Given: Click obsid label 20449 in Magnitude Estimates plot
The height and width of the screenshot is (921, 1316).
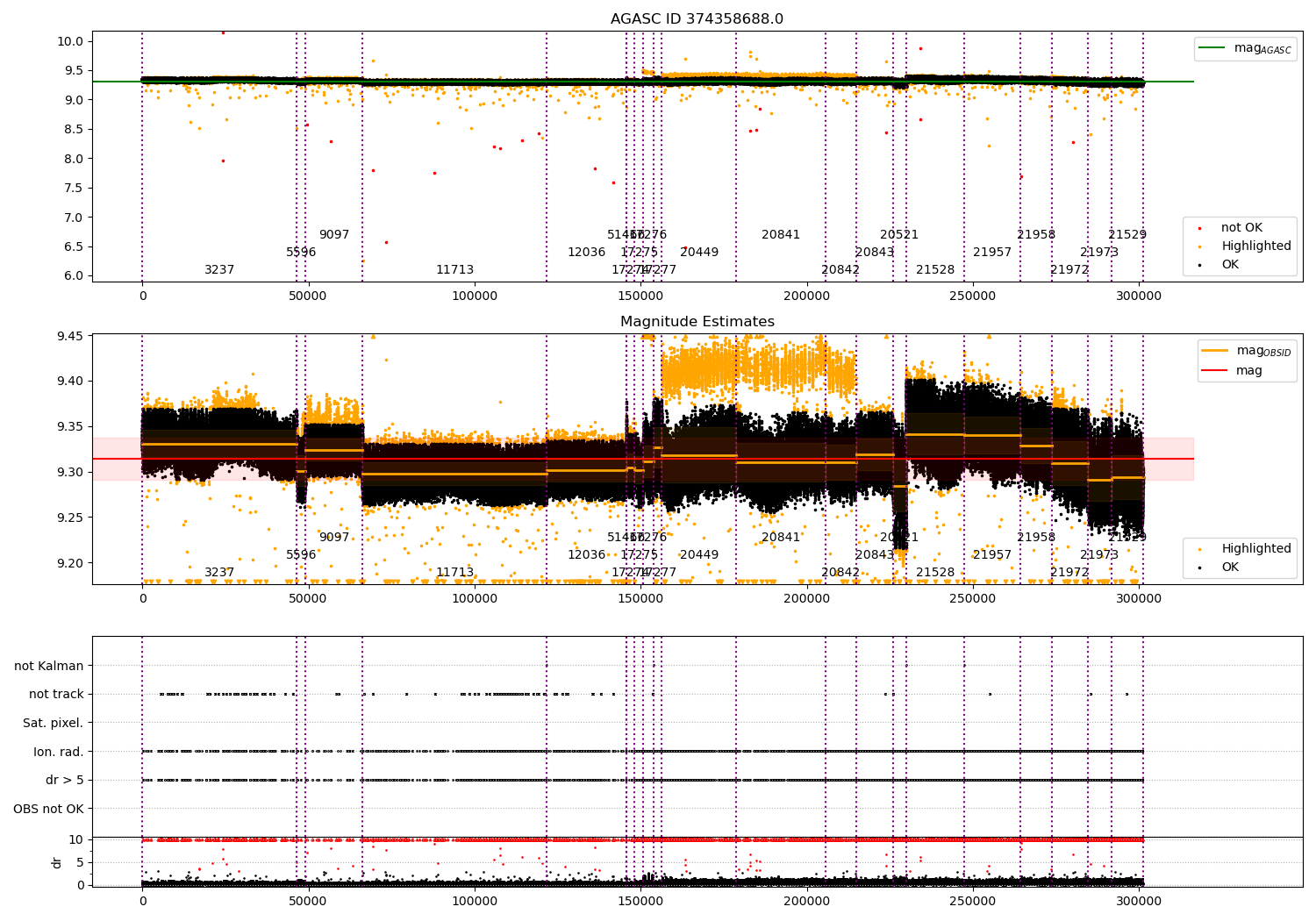Looking at the screenshot, I should coord(699,555).
